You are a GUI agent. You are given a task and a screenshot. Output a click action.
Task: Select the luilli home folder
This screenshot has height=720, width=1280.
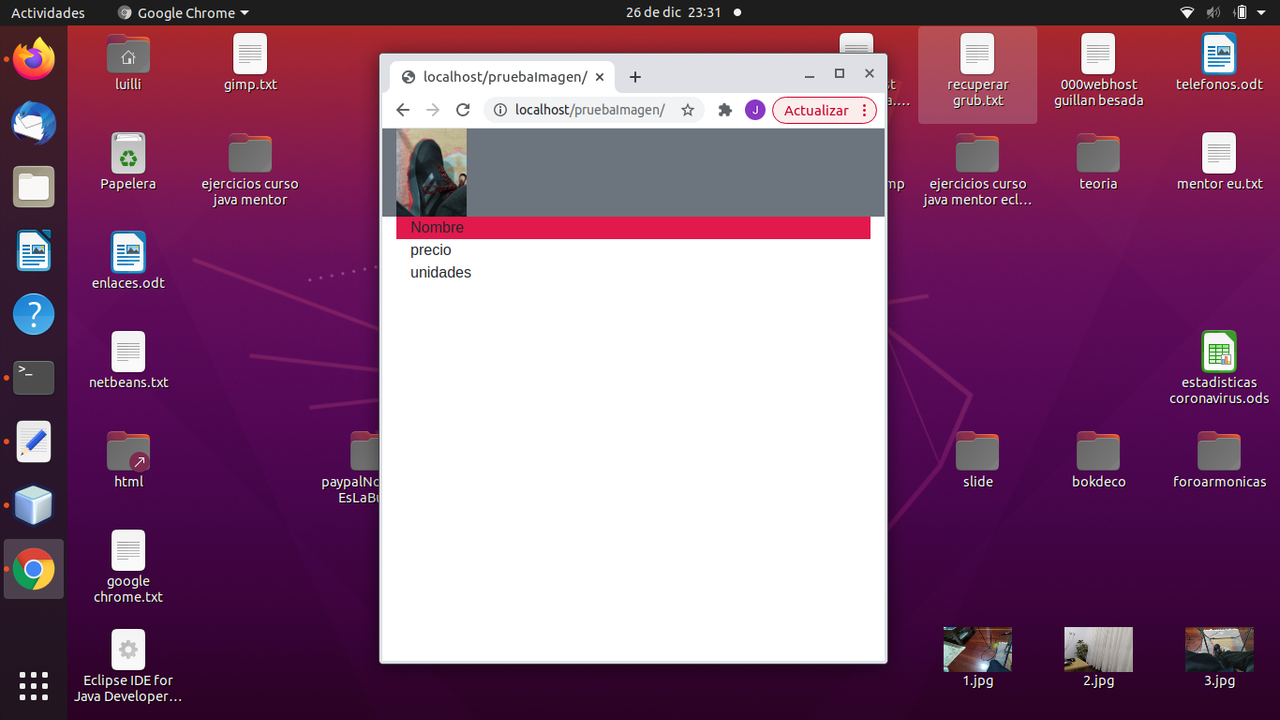pyautogui.click(x=128, y=62)
